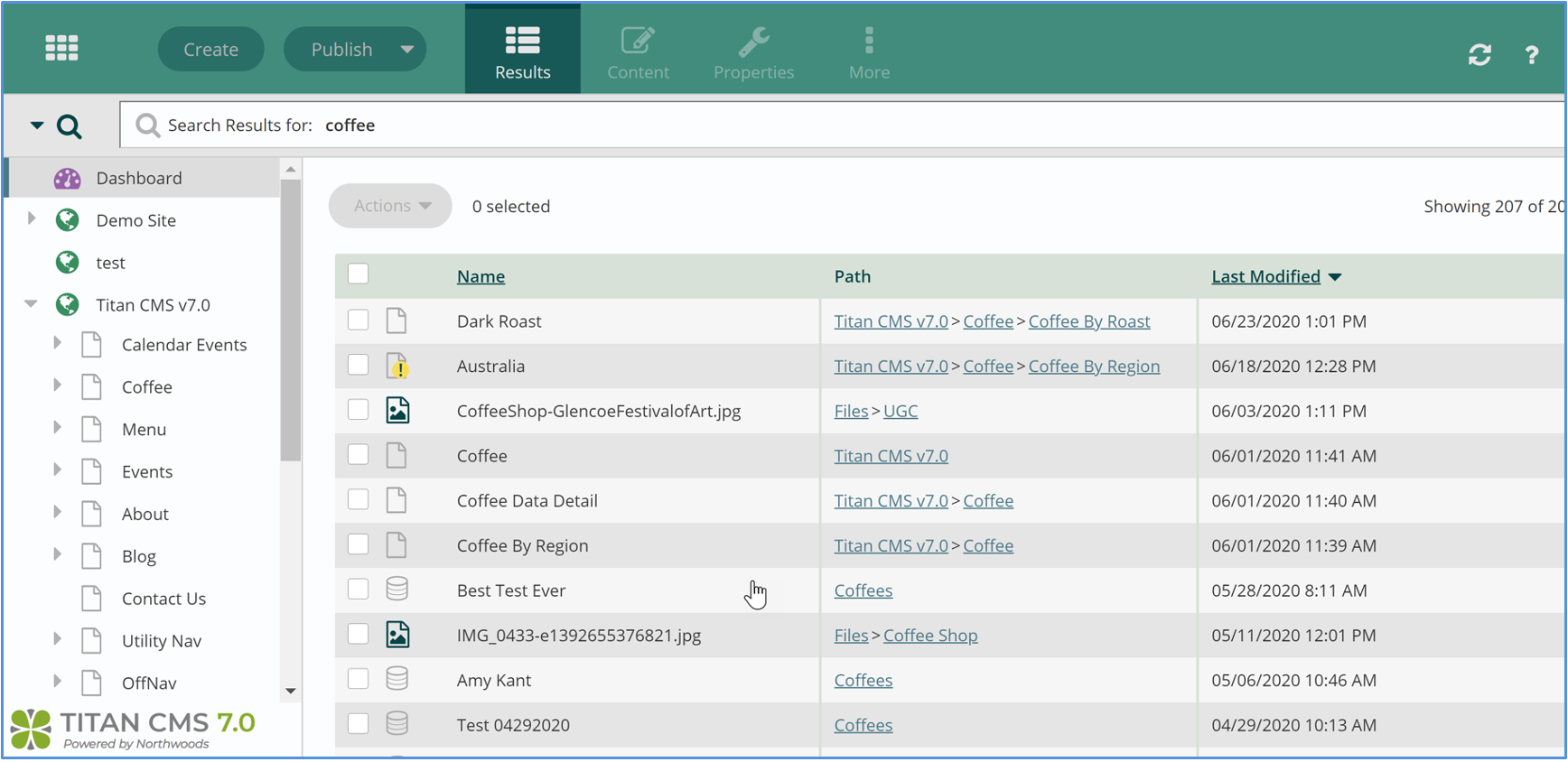Viewport: 1568px width, 762px height.
Task: Expand the Demo Site tree node
Action: coord(32,218)
